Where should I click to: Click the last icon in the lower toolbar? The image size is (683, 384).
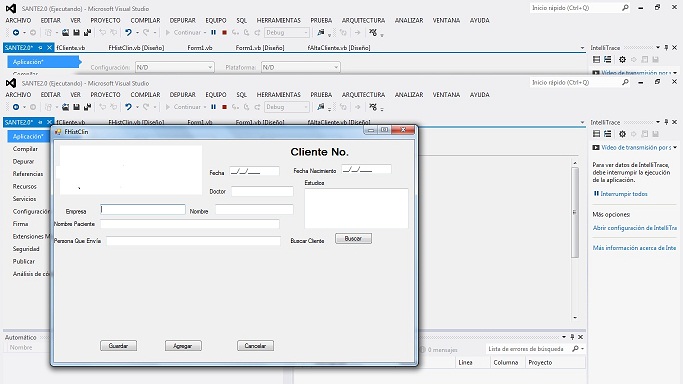tap(373, 107)
